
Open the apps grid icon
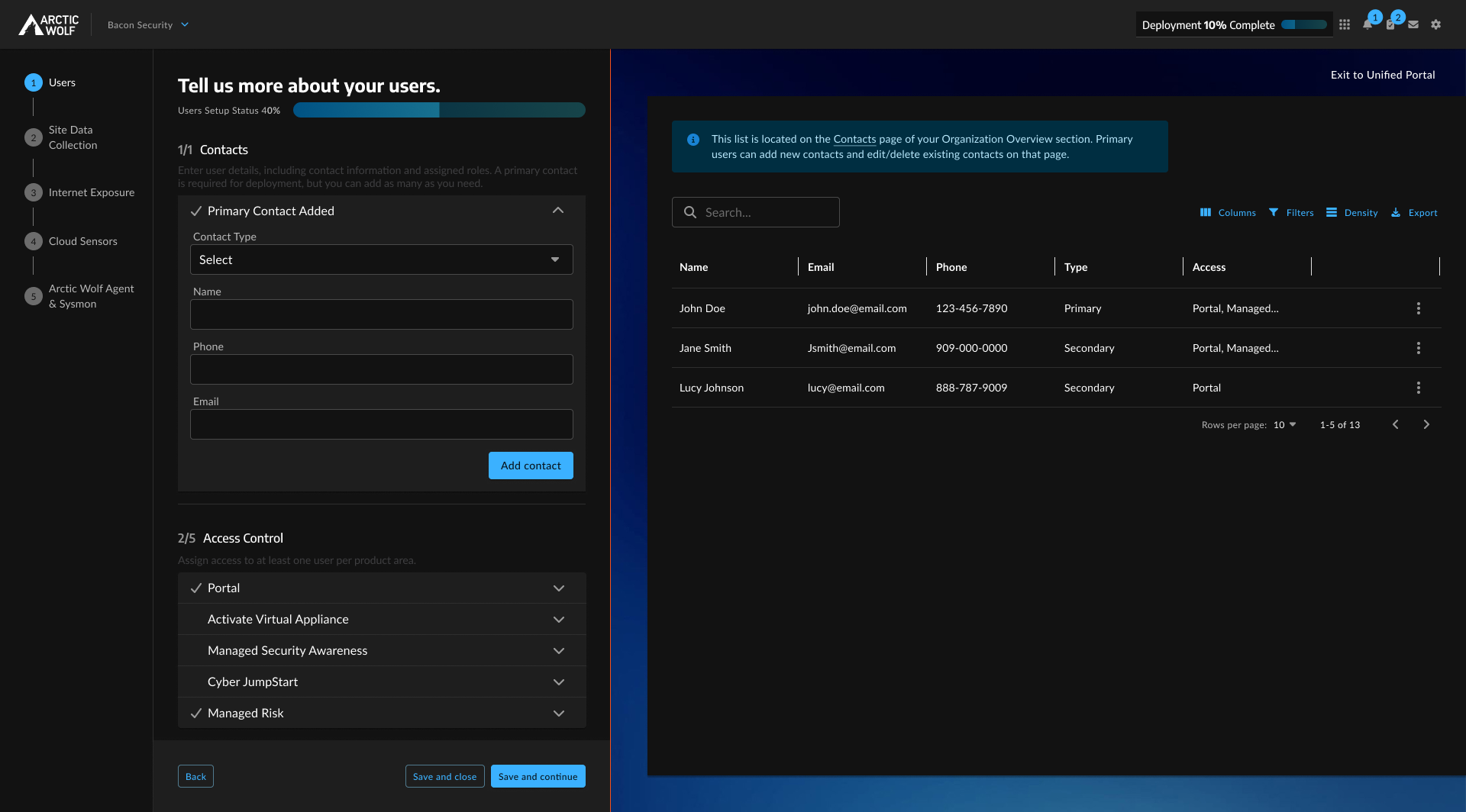[1345, 24]
